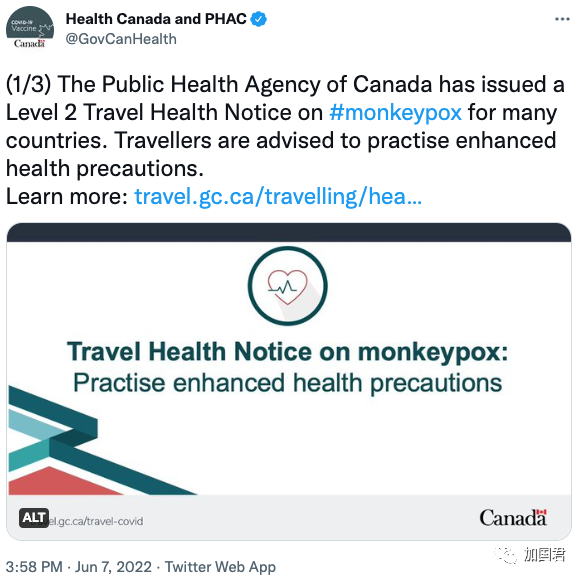Open the #monkeypox hashtag link
Image resolution: width=584 pixels, height=580 pixels.
point(396,112)
